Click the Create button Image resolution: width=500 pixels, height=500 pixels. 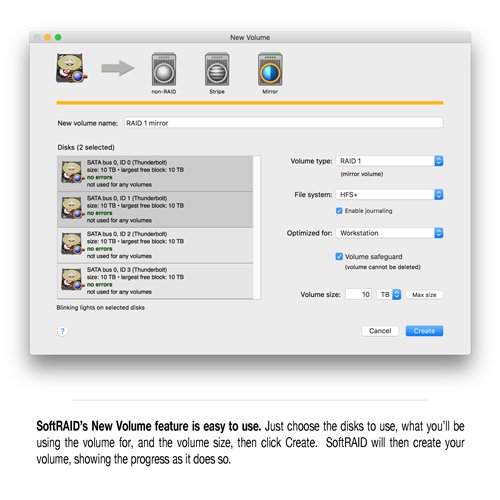(x=424, y=331)
